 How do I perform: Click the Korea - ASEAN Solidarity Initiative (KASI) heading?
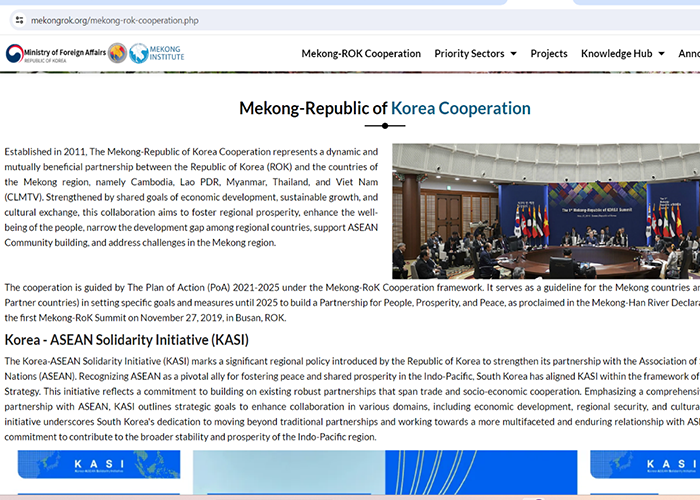(126, 340)
